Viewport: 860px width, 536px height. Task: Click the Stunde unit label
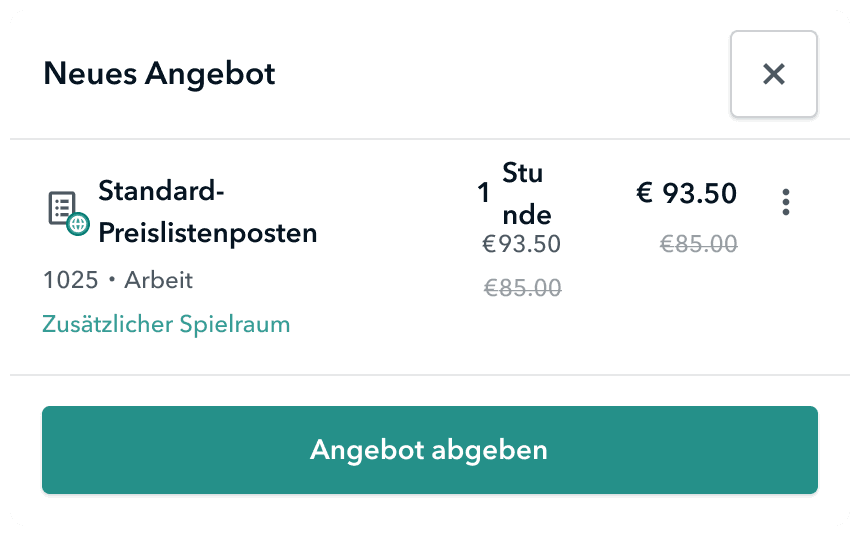526,194
